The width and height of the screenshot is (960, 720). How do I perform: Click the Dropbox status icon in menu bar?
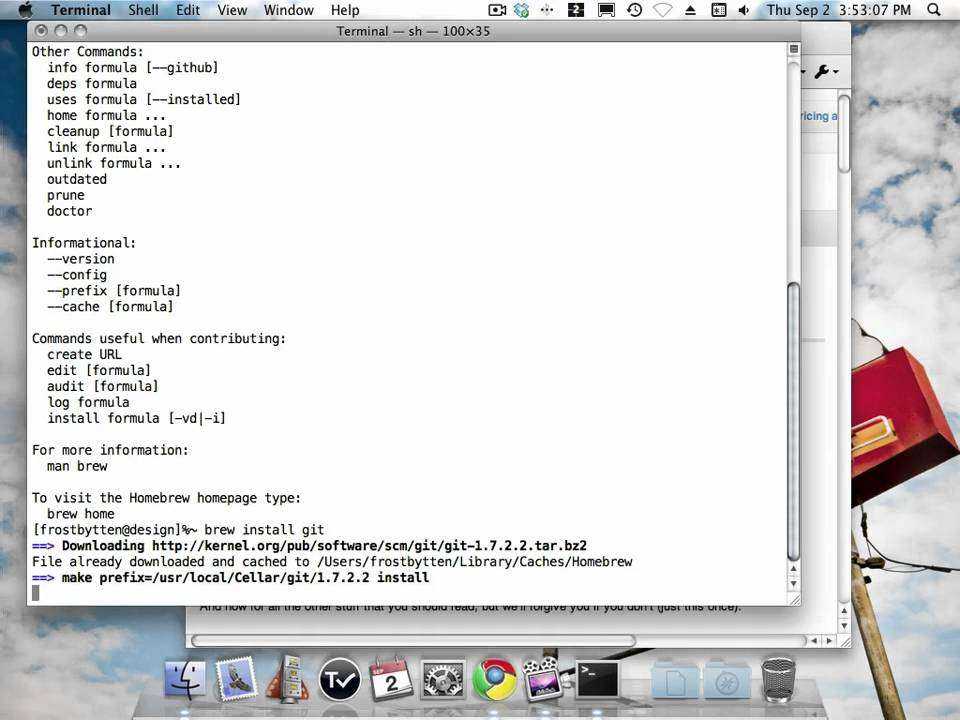522,10
